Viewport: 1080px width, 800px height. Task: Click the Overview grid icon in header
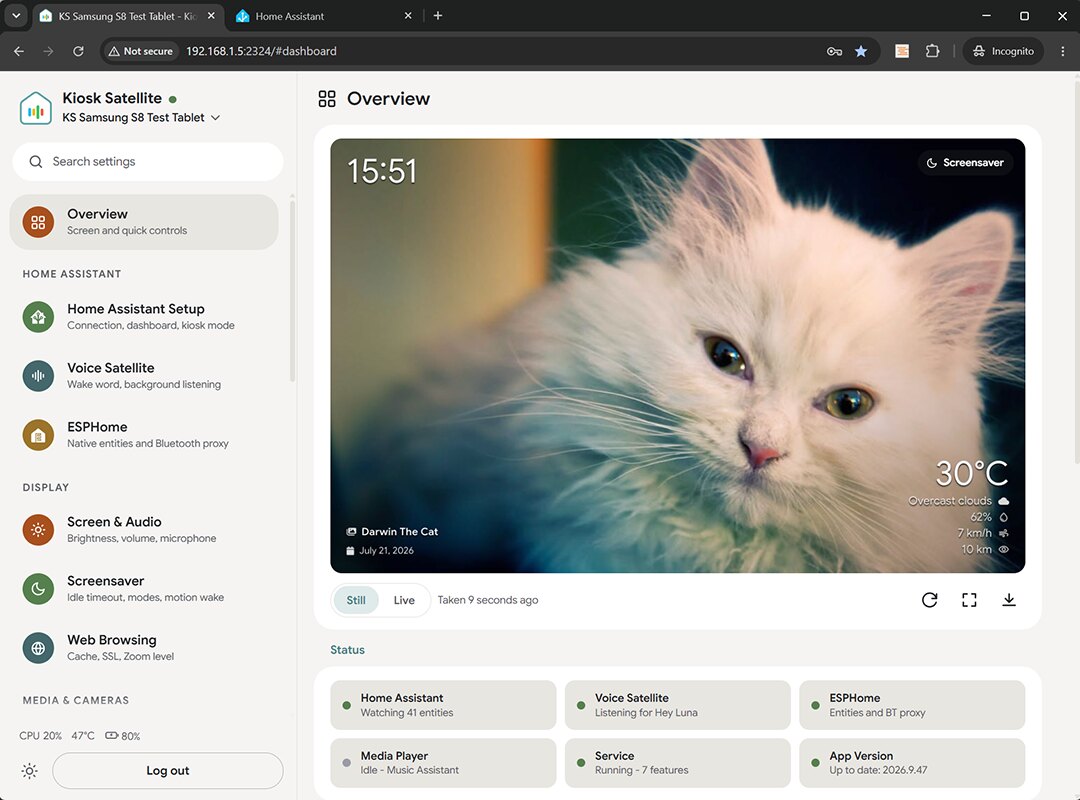tap(327, 99)
